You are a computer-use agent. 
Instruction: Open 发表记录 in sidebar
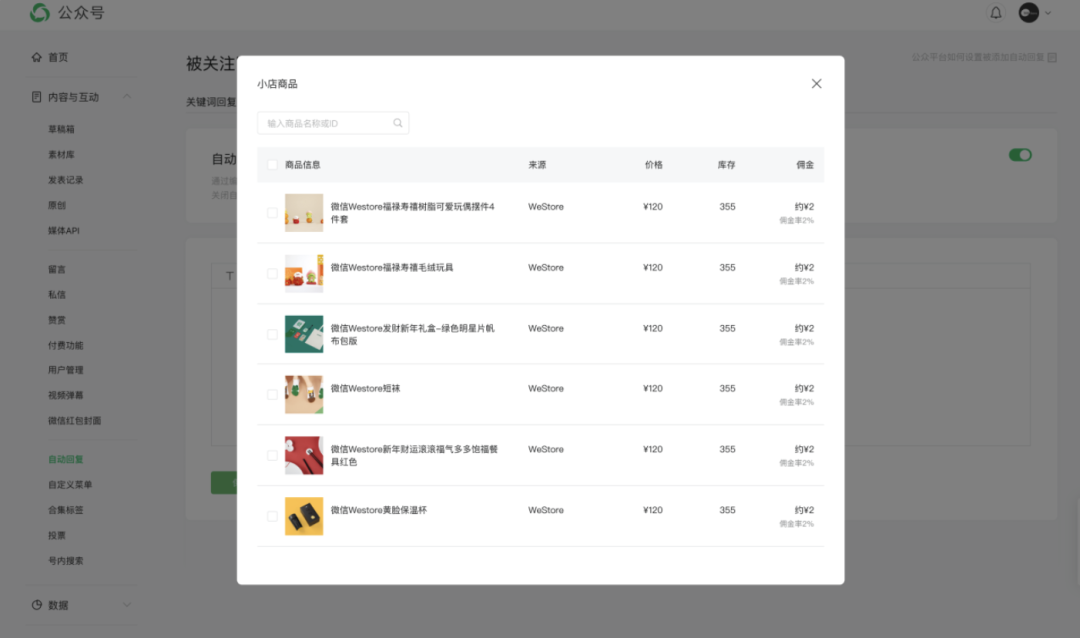[x=65, y=180]
